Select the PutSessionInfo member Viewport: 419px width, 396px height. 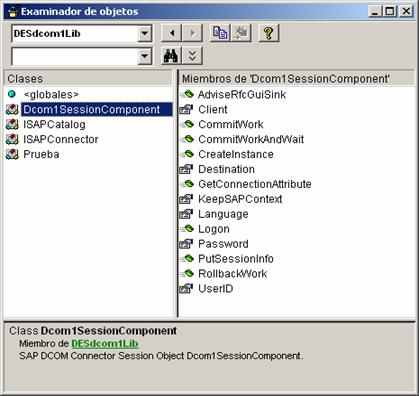pos(236,259)
